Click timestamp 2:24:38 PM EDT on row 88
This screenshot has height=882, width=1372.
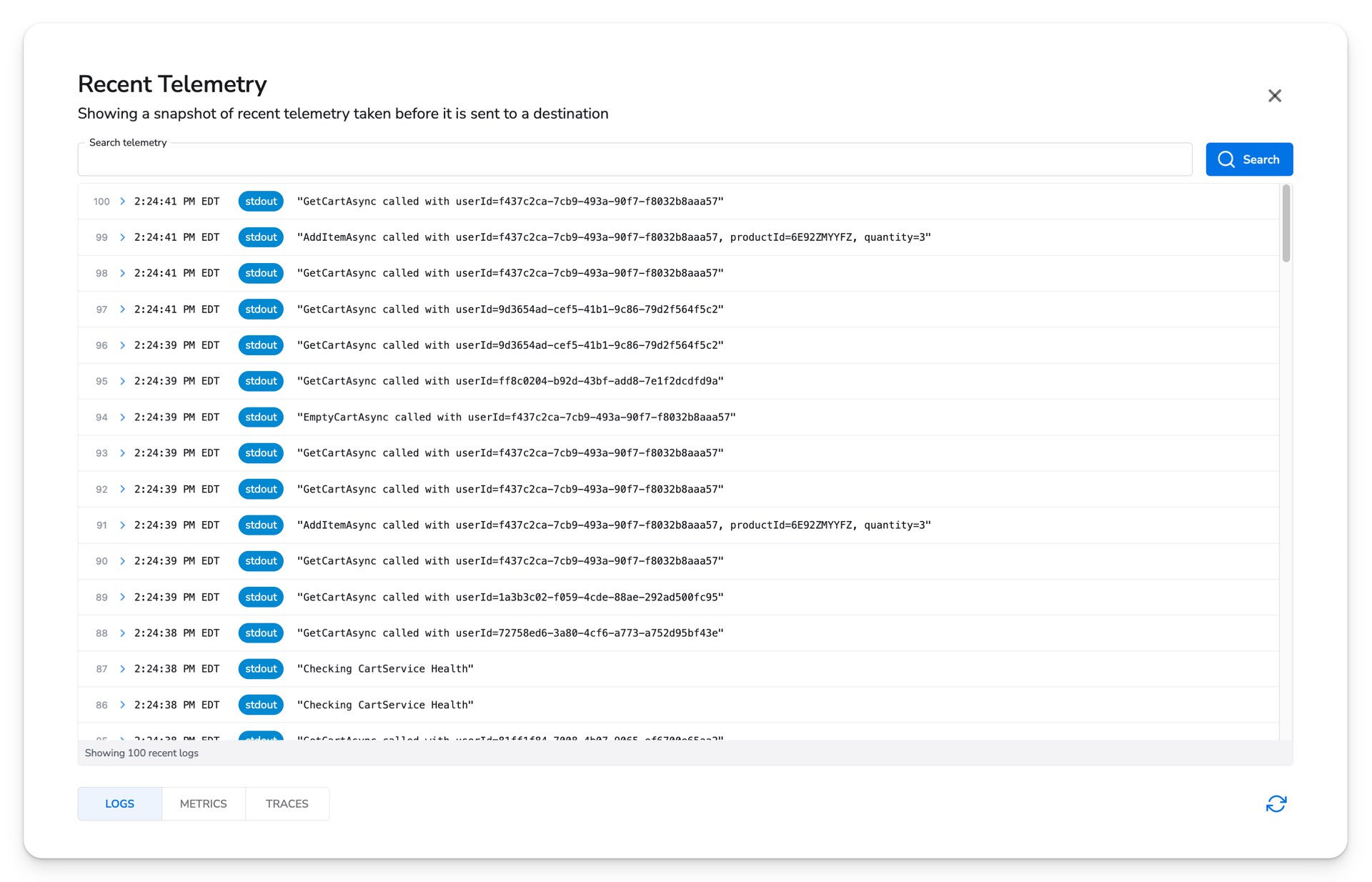point(177,633)
